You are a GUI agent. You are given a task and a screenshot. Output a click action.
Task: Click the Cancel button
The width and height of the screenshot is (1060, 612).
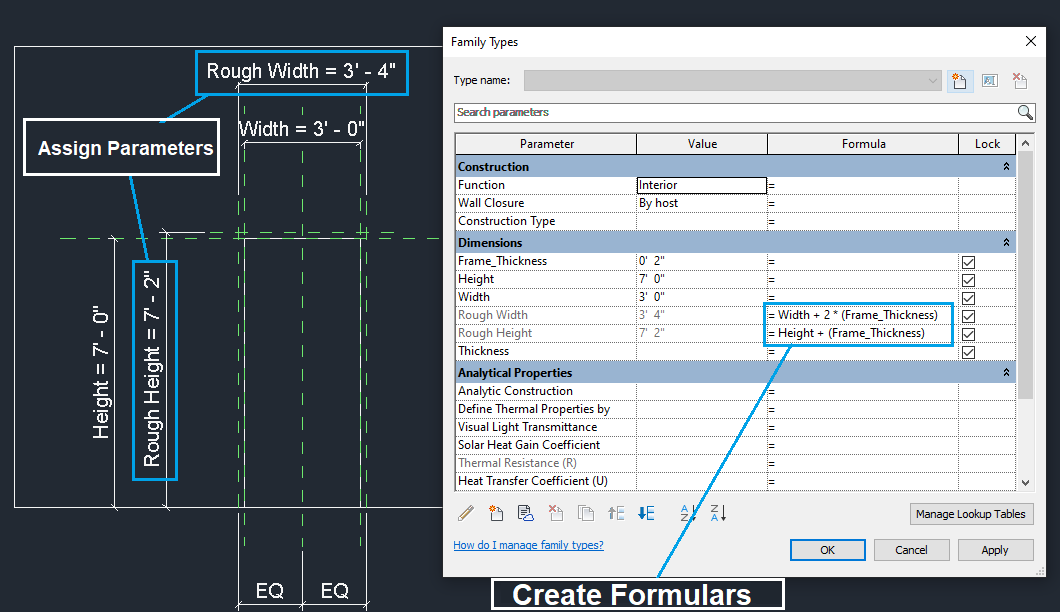911,550
